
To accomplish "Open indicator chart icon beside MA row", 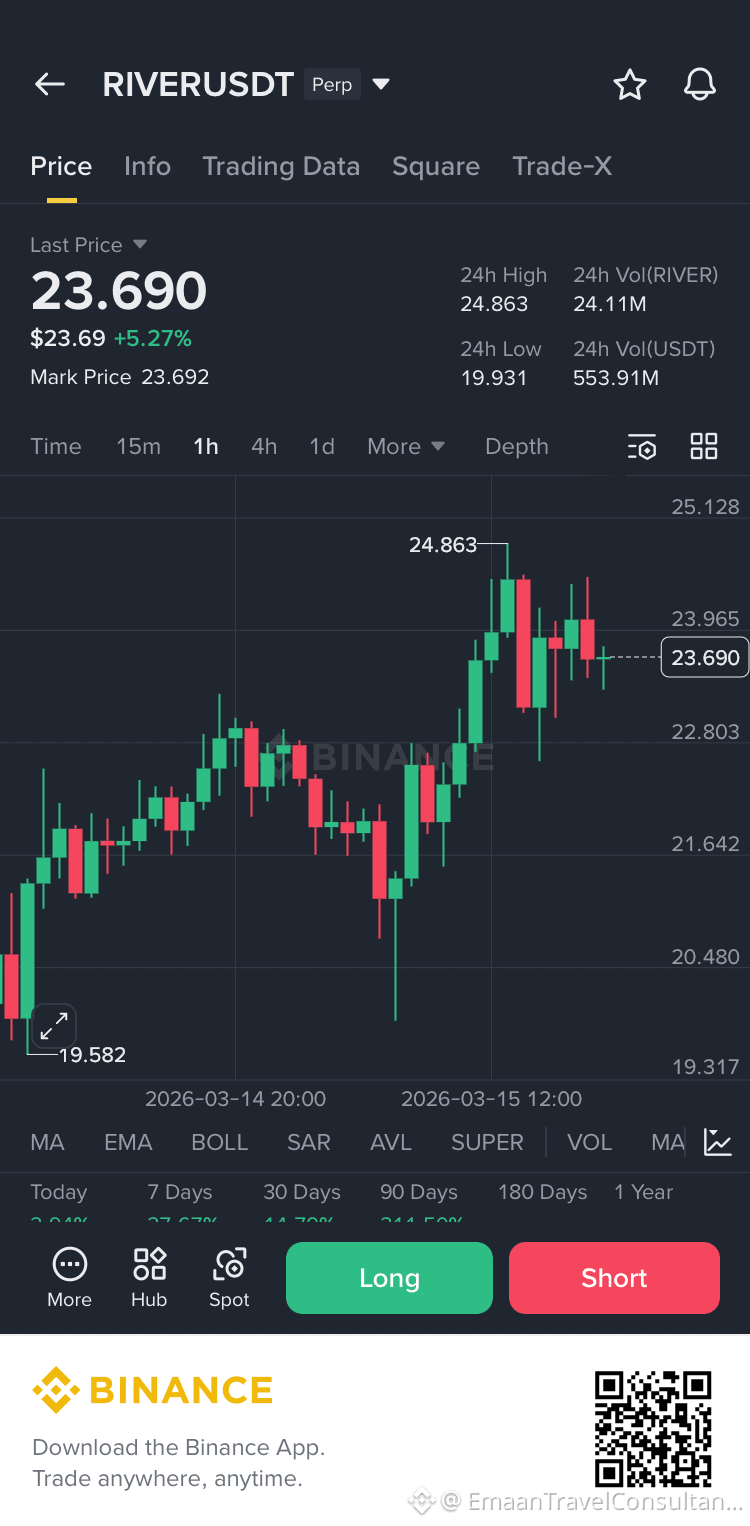I will 718,1142.
